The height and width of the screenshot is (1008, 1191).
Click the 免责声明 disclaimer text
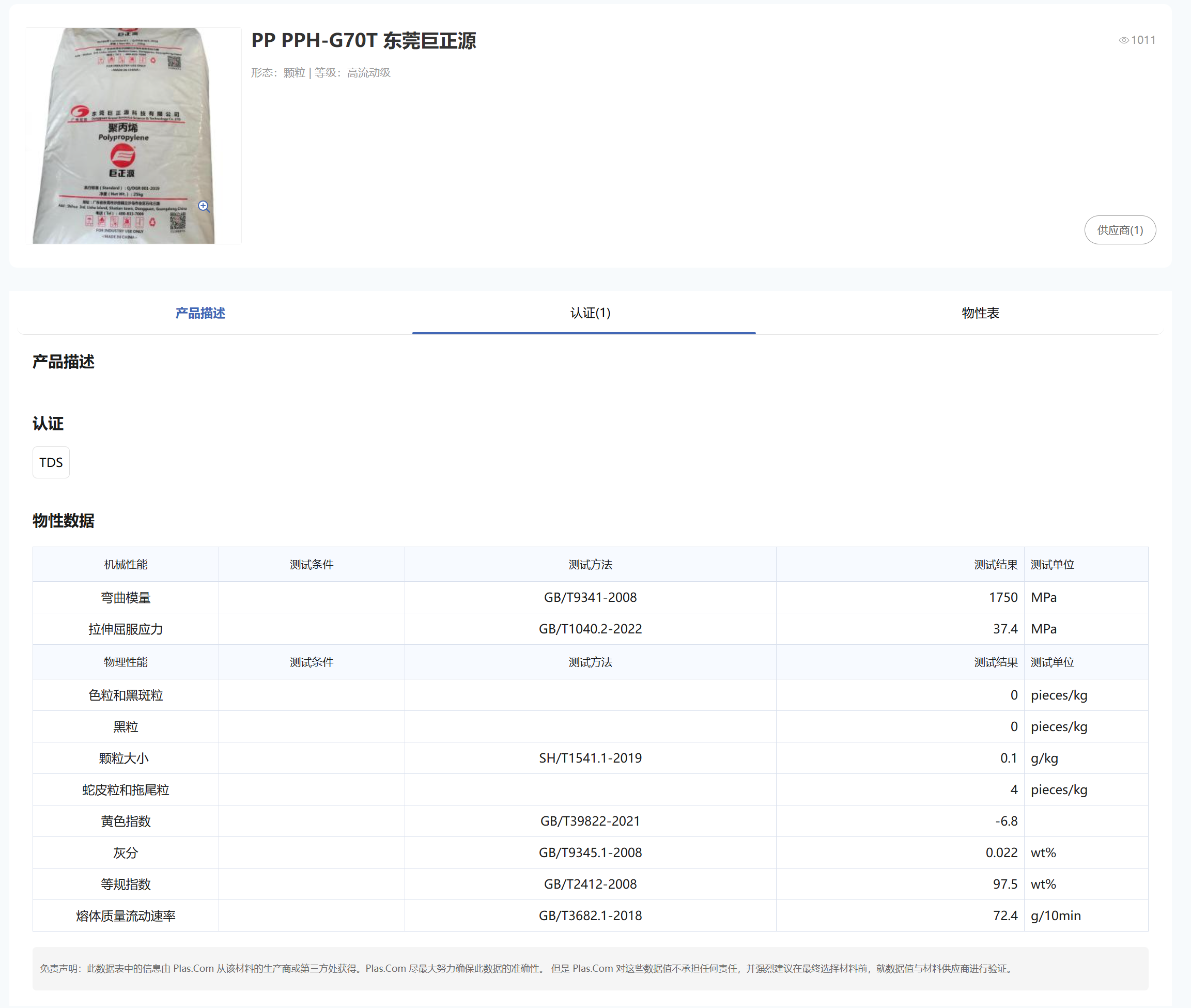click(526, 968)
